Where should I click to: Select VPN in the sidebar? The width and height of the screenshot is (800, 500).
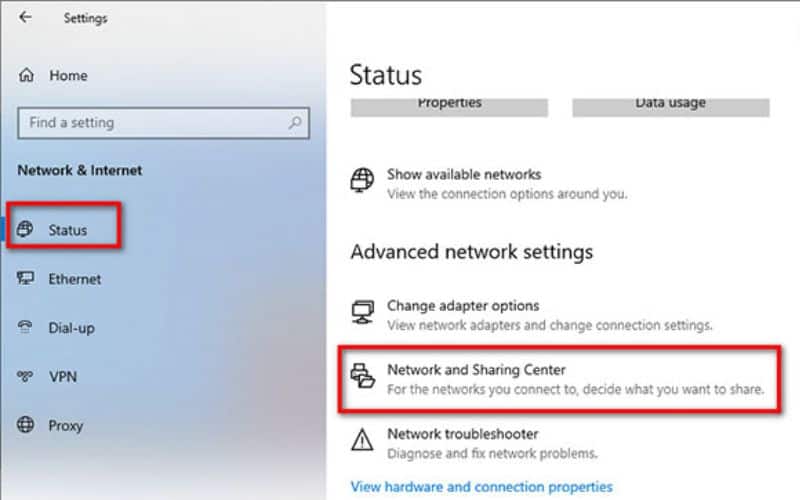pos(63,377)
